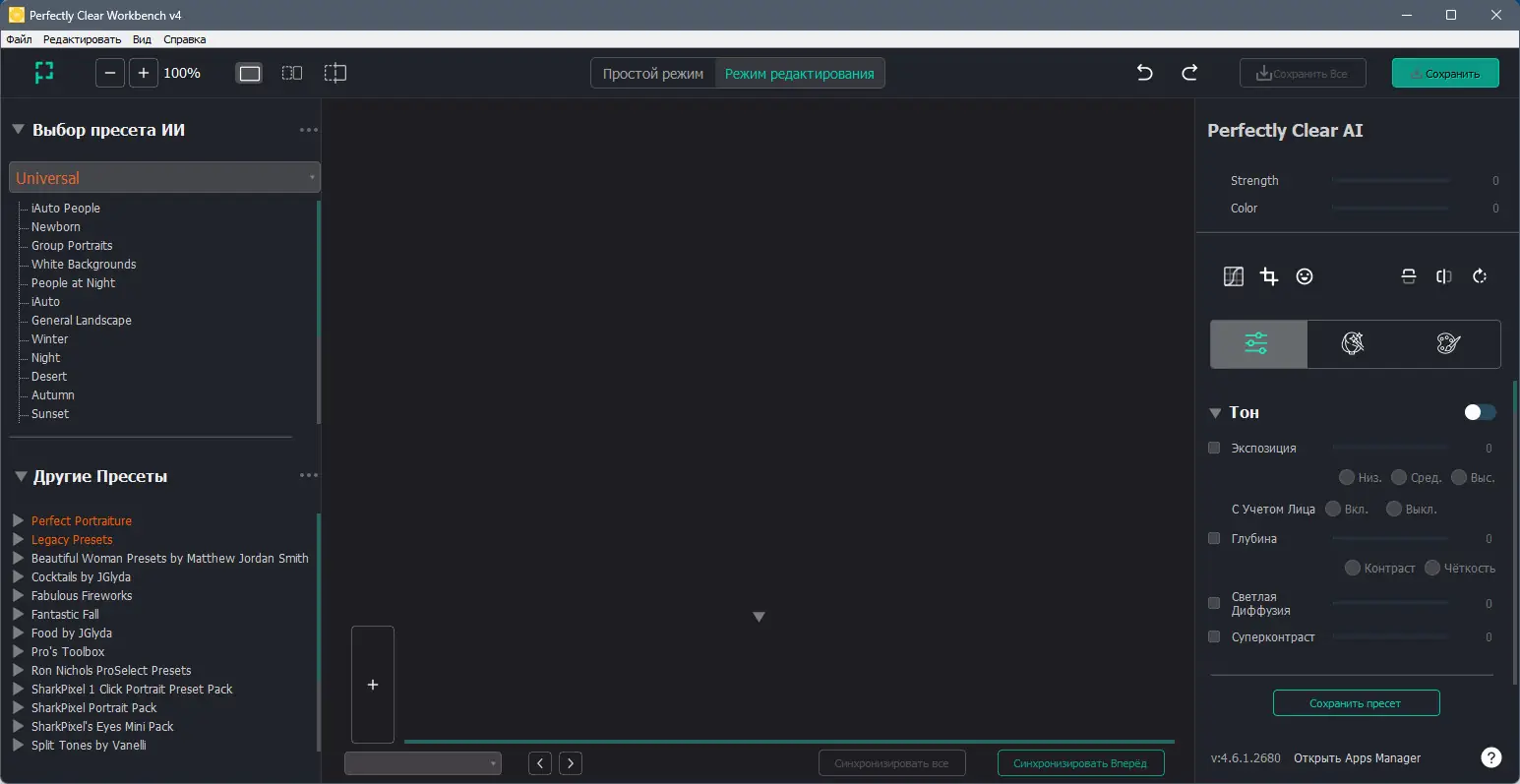The height and width of the screenshot is (784, 1520).
Task: Switch to Простой режим
Action: click(653, 74)
